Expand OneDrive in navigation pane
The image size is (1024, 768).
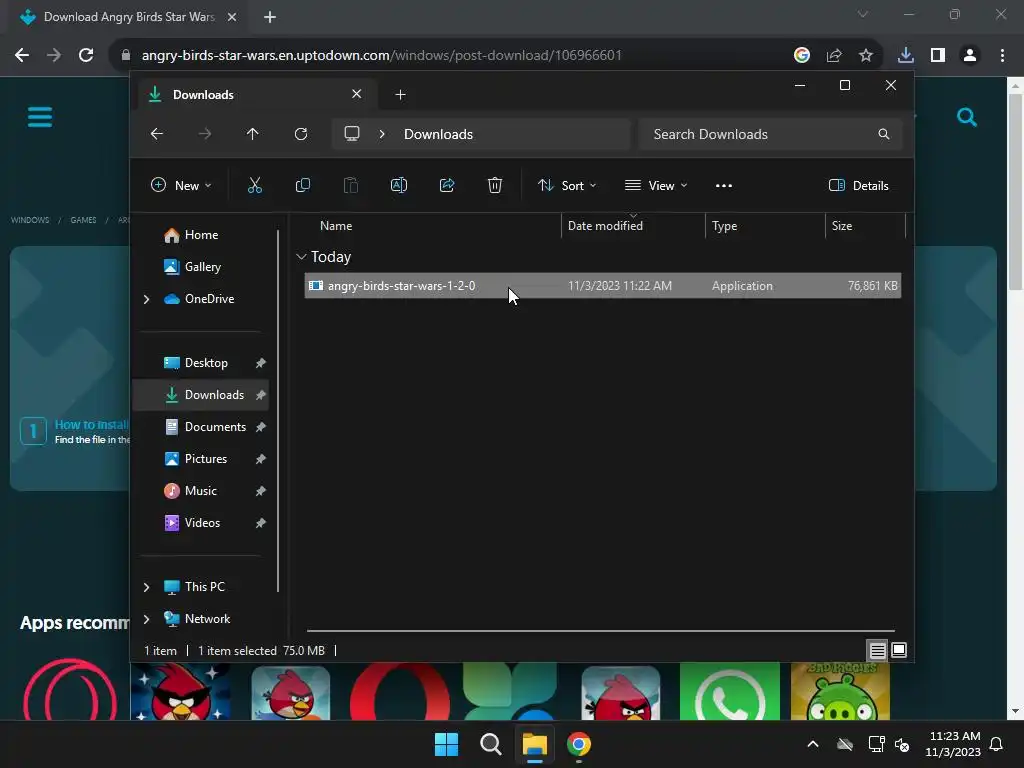point(146,299)
